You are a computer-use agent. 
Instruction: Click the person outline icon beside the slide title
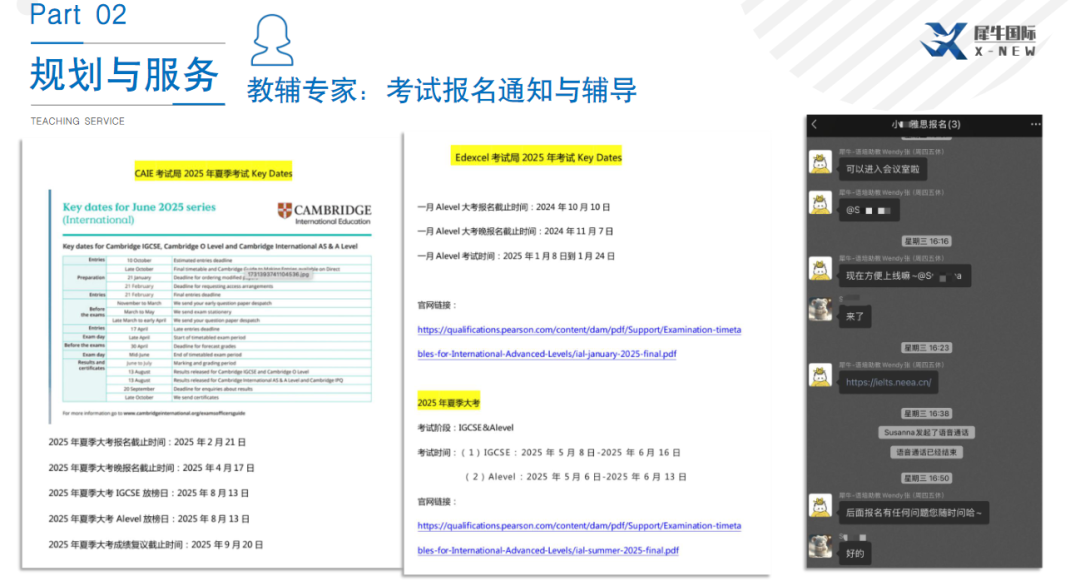(x=272, y=40)
